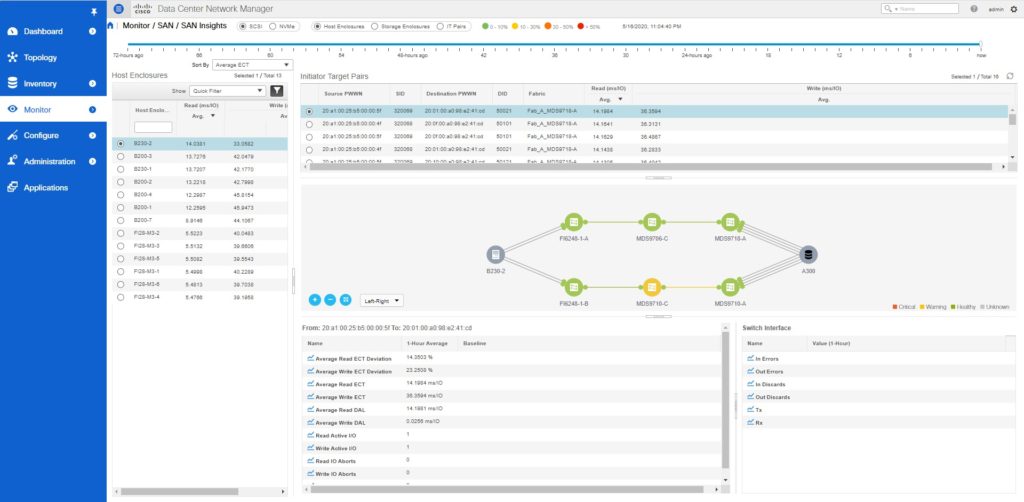This screenshot has height=502, width=1024.
Task: Click the Monitor eye icon
Action: 12,109
